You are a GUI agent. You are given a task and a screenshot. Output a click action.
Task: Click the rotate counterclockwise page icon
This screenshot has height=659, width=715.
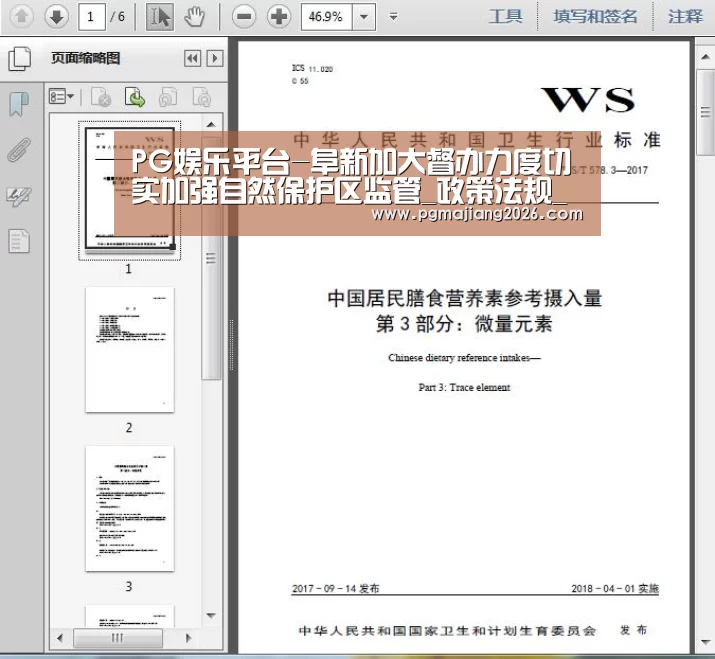(168, 97)
